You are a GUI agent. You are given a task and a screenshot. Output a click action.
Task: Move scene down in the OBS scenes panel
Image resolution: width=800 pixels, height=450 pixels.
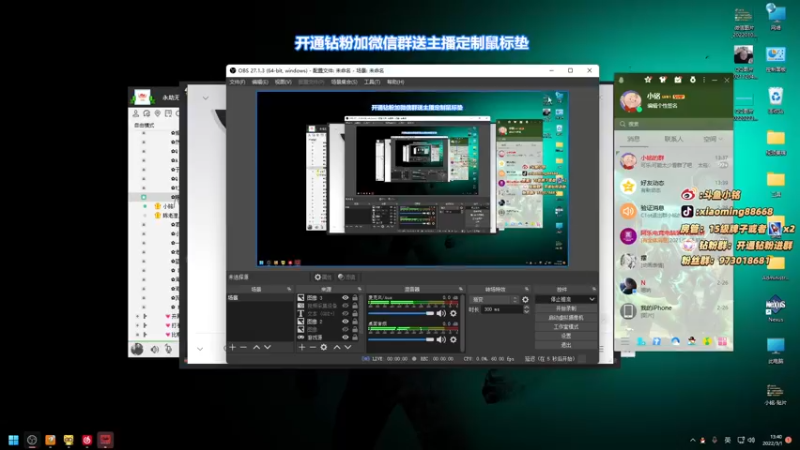tap(267, 347)
